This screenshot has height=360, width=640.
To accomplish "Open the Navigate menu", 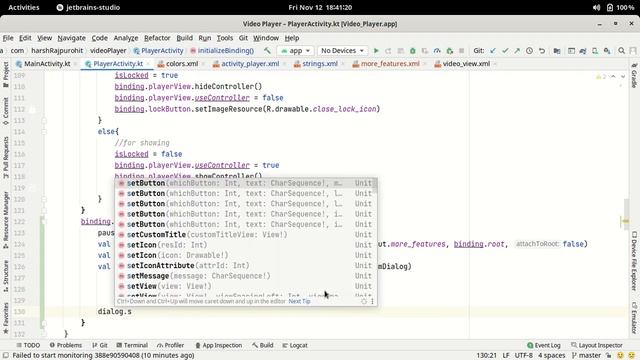I will coord(71,38).
